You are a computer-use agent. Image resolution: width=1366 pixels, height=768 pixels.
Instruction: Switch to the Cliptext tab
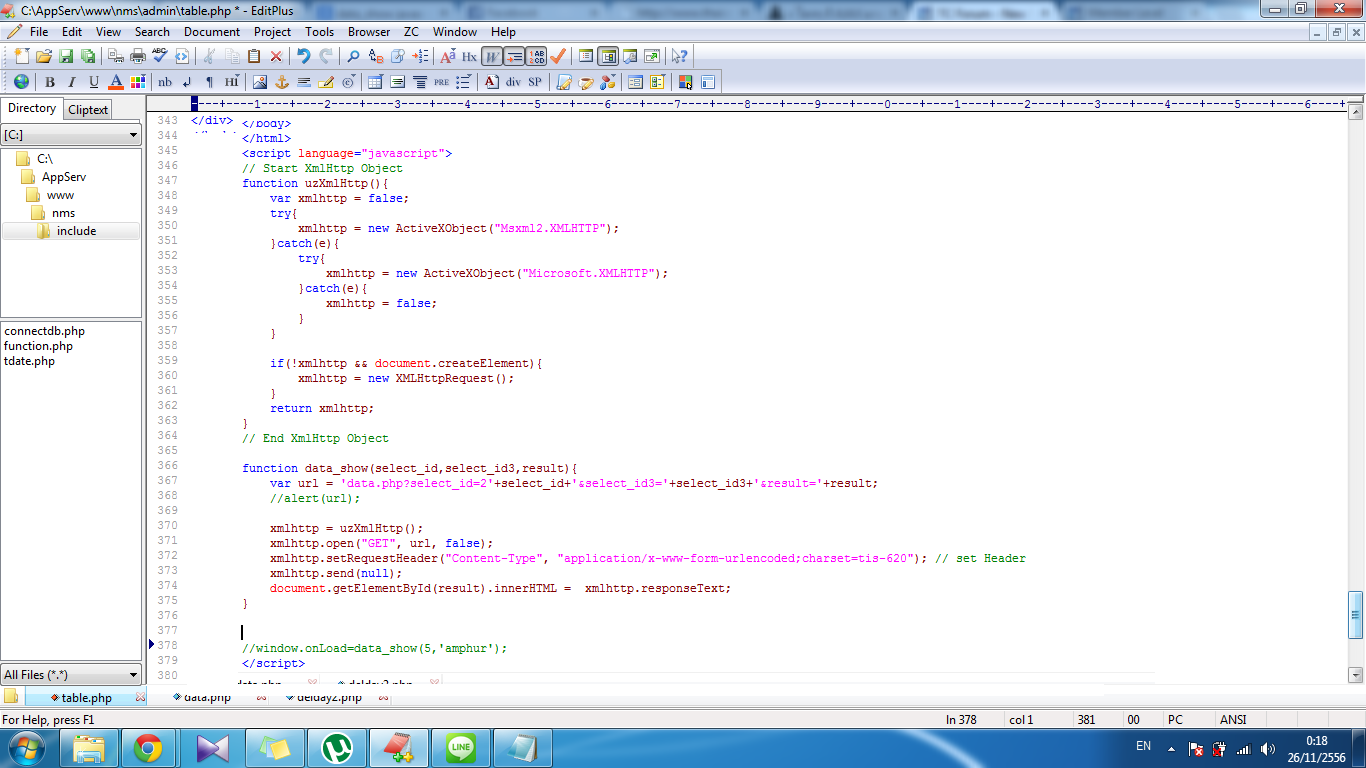(88, 110)
